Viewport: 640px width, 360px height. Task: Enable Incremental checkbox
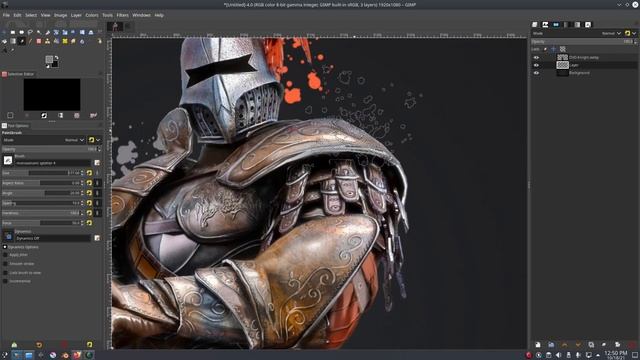click(5, 281)
